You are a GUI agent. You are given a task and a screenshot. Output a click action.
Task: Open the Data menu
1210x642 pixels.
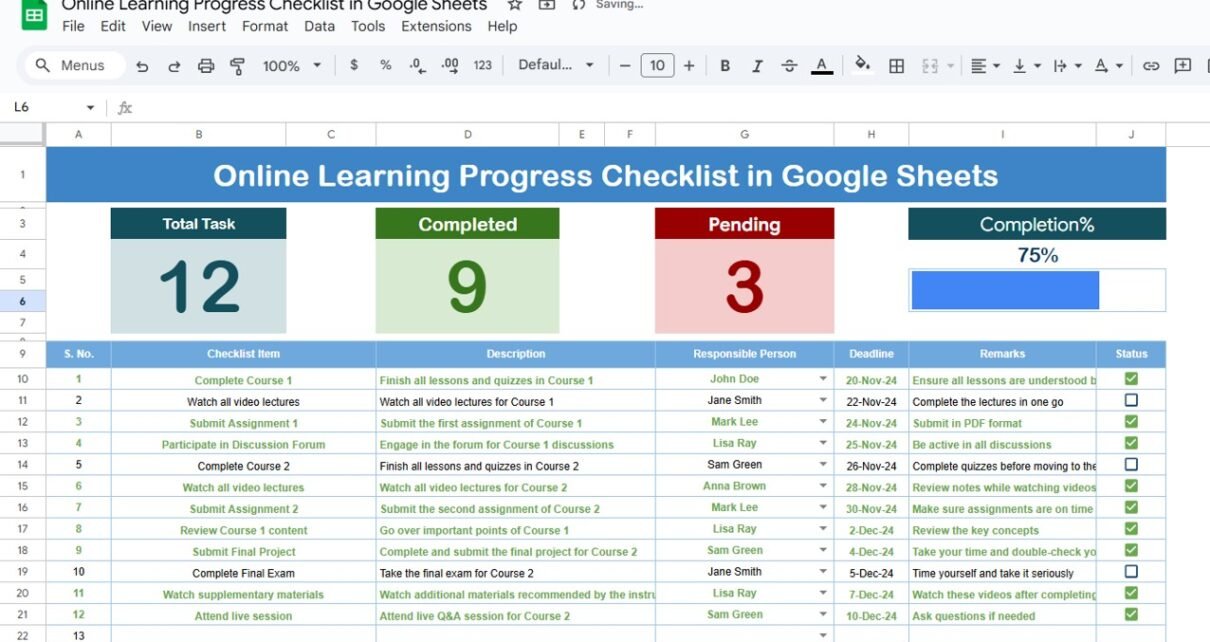[319, 26]
